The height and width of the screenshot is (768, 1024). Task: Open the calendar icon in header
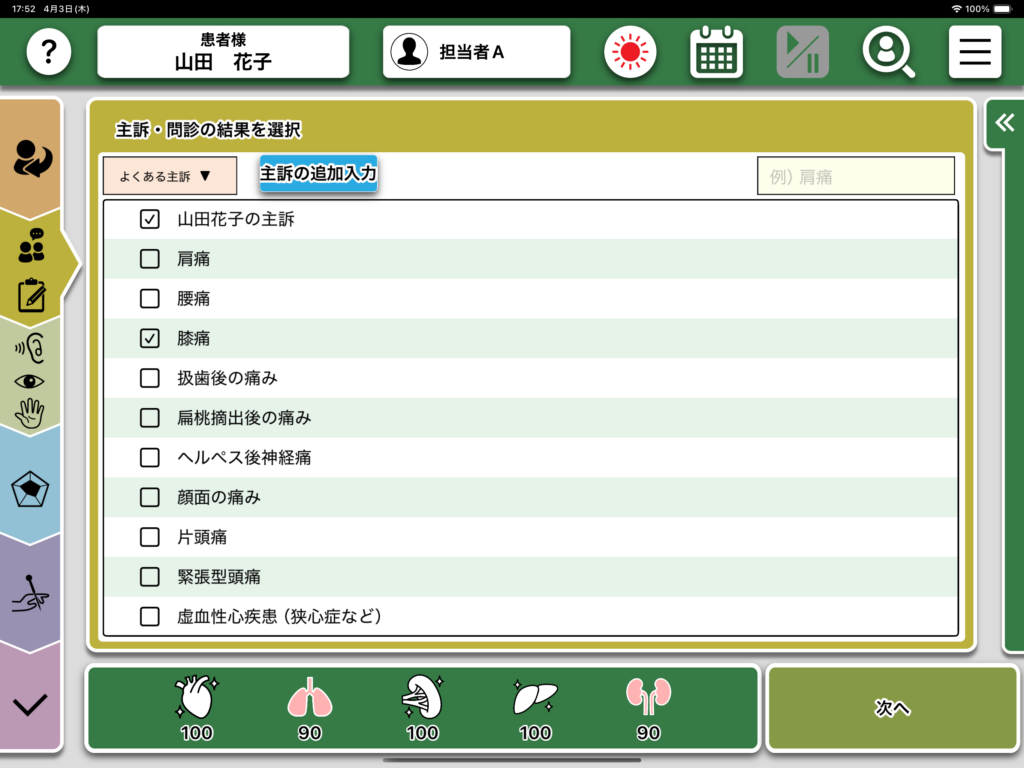pos(716,52)
